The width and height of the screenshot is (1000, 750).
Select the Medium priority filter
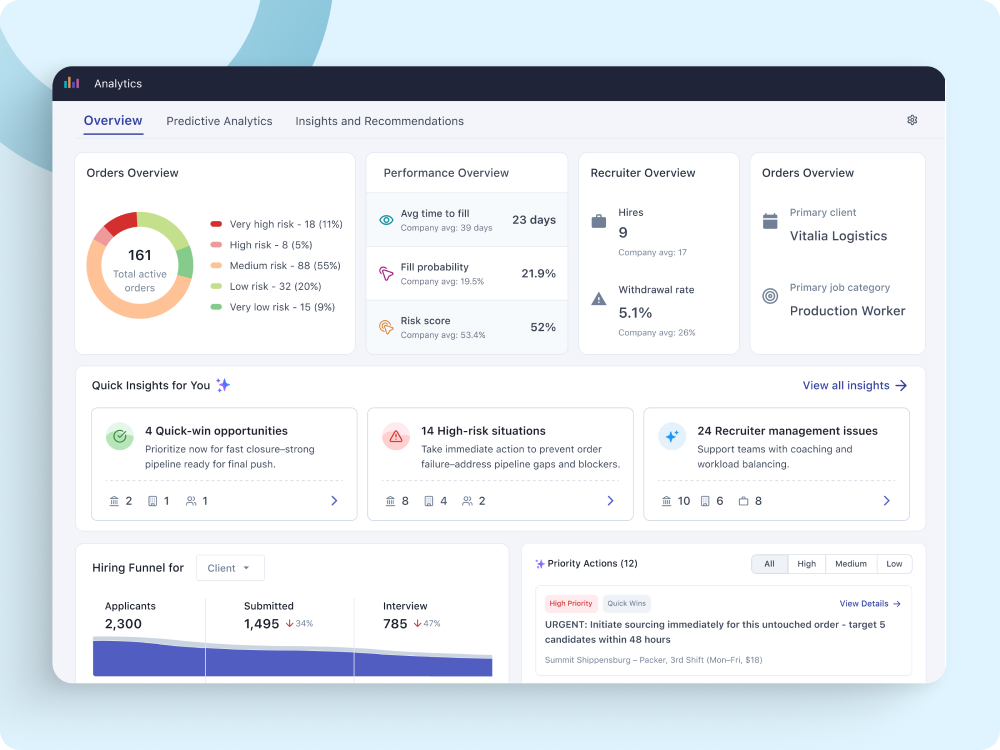[851, 564]
